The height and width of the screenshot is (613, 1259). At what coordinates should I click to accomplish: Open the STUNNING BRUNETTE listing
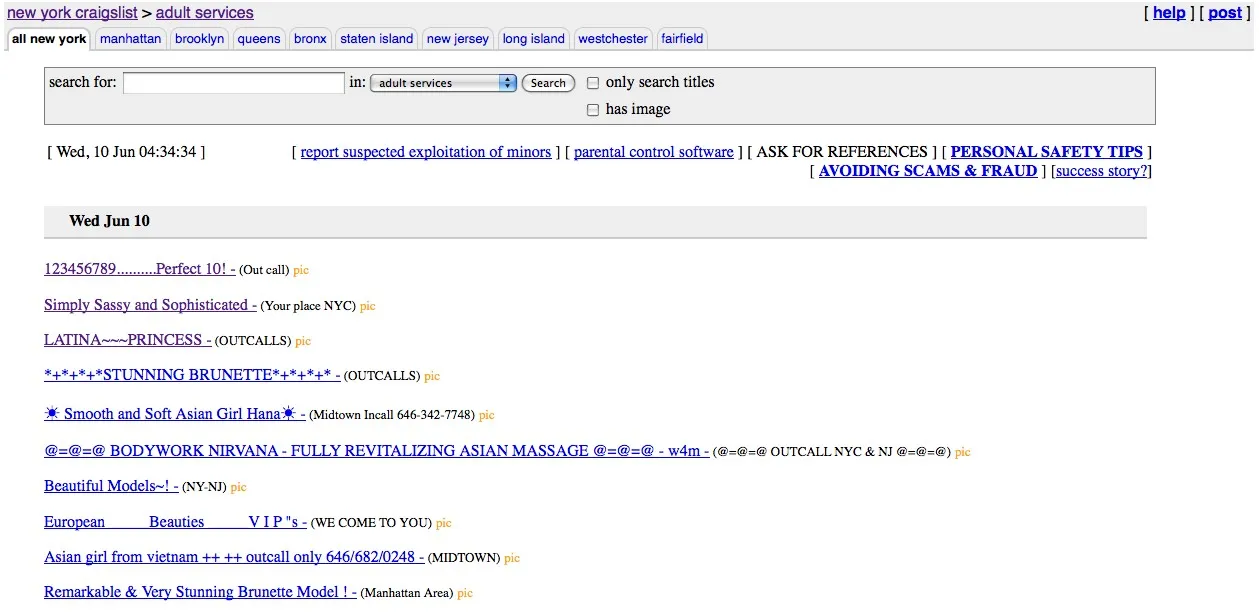192,375
